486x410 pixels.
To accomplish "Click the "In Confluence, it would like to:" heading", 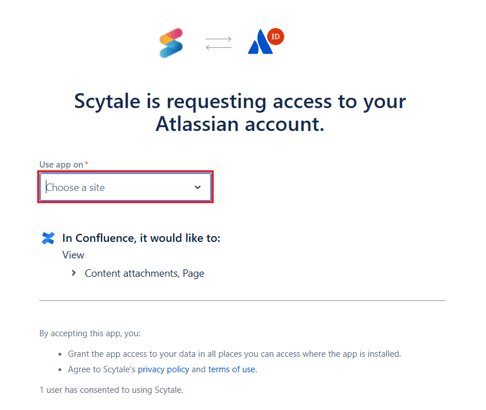I will pos(141,238).
